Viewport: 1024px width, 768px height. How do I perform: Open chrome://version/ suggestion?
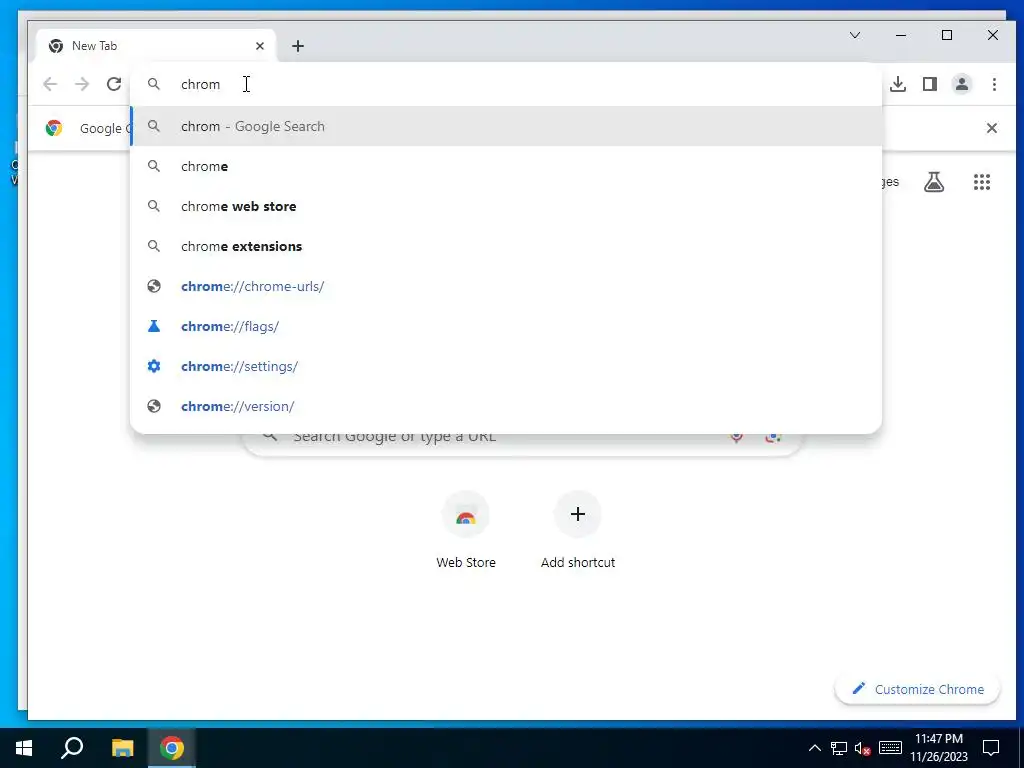pyautogui.click(x=506, y=406)
